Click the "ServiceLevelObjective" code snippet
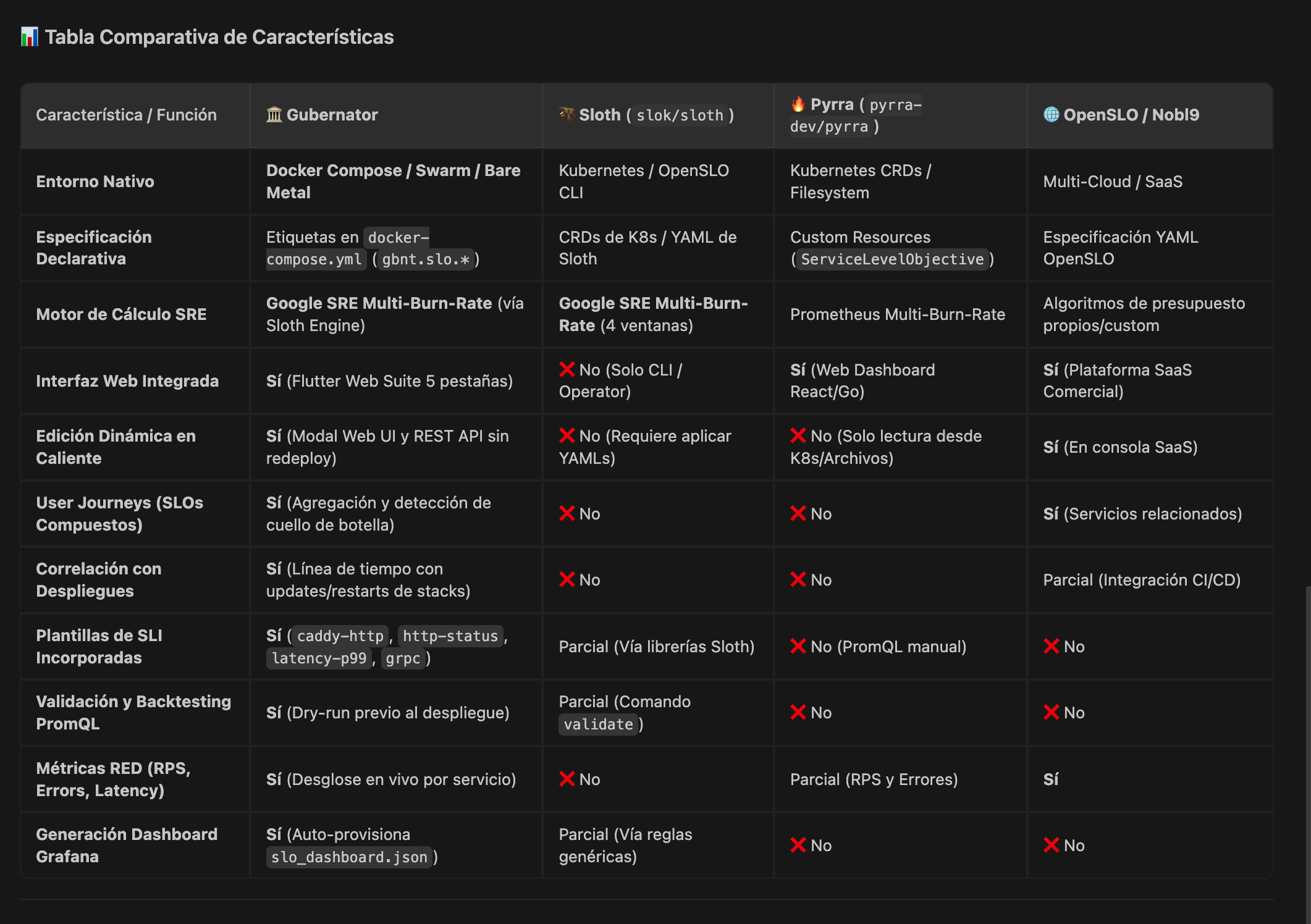The height and width of the screenshot is (924, 1311). click(892, 259)
